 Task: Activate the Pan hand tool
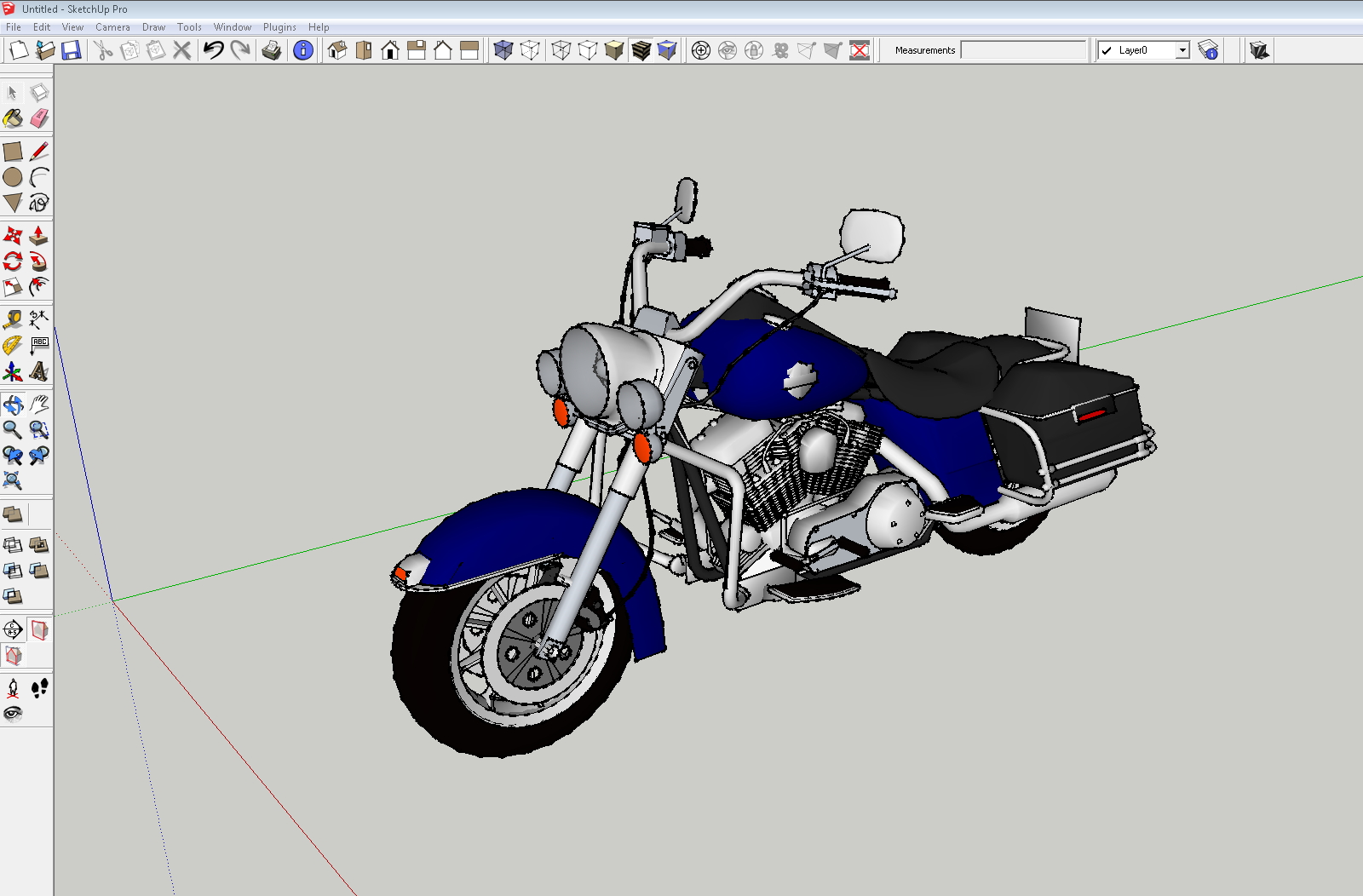[39, 405]
